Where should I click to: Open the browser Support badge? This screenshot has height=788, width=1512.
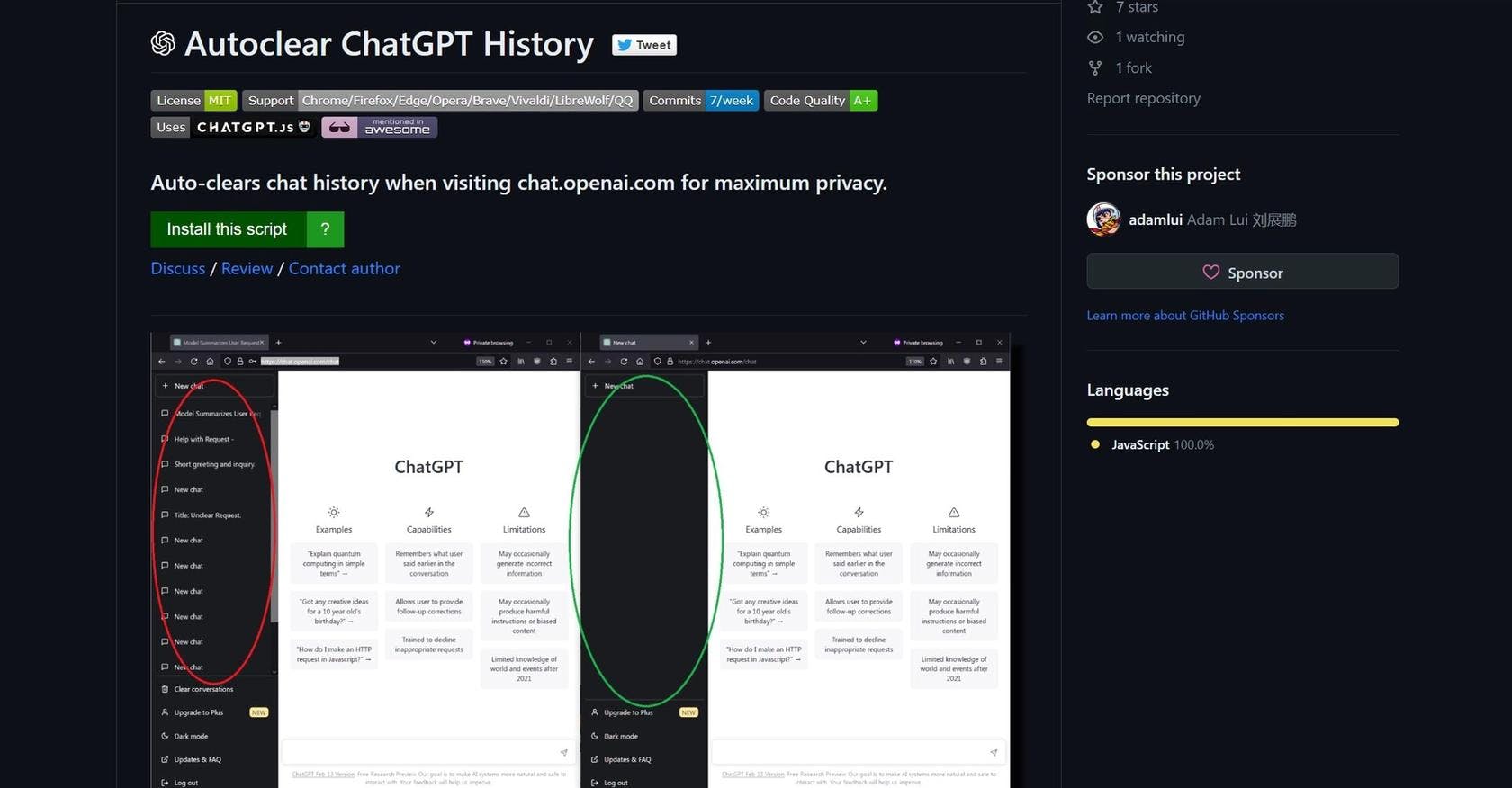click(x=440, y=101)
